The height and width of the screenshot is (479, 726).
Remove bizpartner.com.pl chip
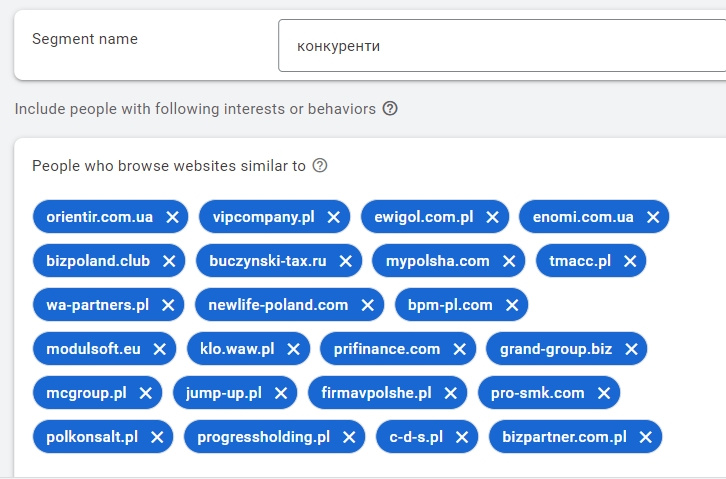pyautogui.click(x=645, y=437)
